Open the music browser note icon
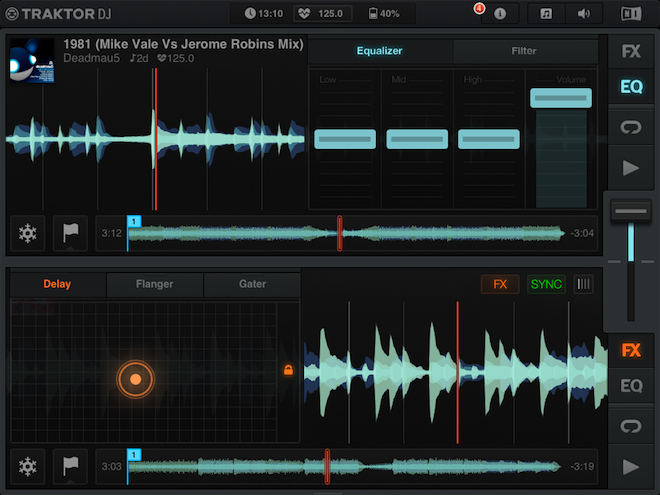The width and height of the screenshot is (660, 495). coord(546,14)
